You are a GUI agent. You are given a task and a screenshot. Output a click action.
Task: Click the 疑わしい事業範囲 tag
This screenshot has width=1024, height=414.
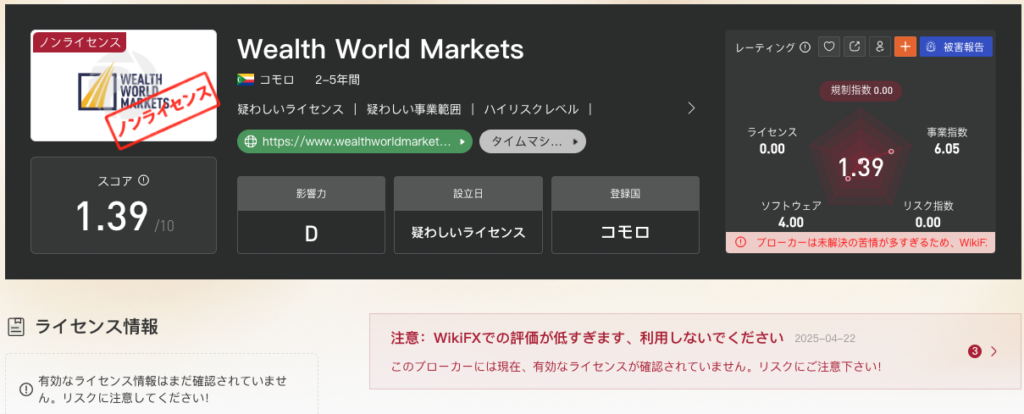pos(413,109)
